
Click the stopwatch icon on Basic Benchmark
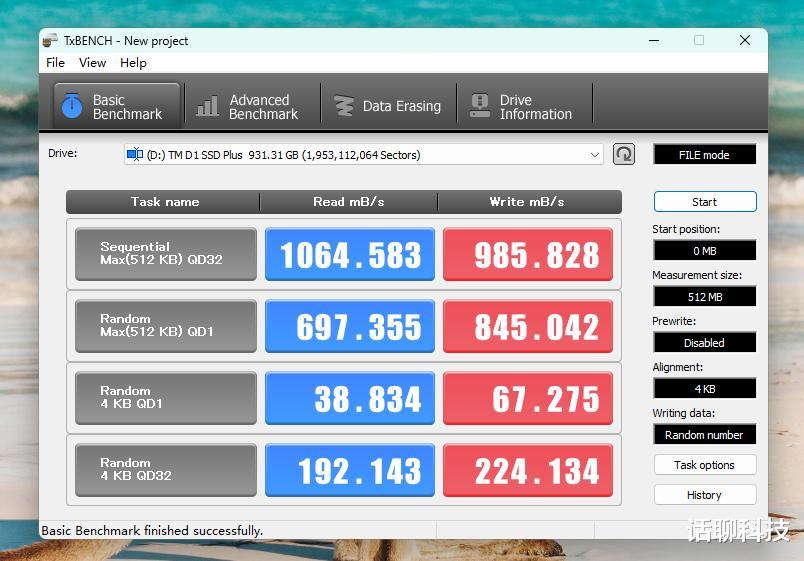(x=72, y=106)
